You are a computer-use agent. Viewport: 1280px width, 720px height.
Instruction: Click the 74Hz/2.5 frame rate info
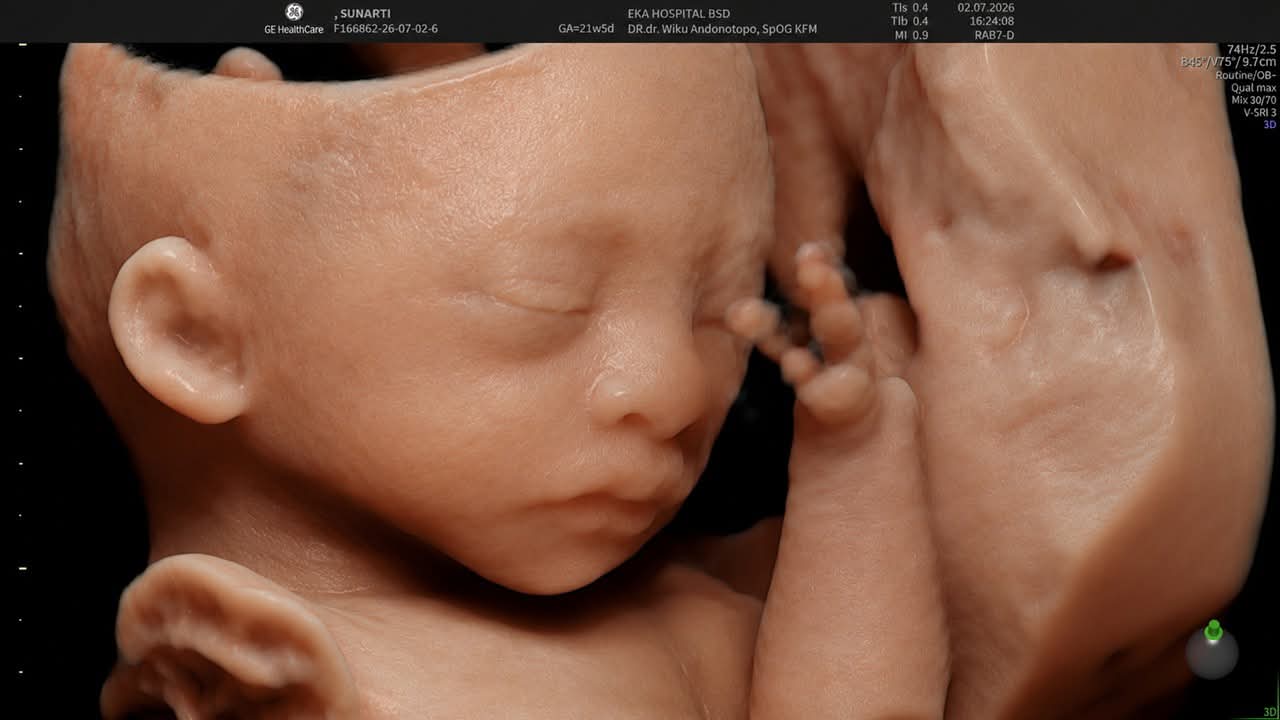tap(1252, 49)
